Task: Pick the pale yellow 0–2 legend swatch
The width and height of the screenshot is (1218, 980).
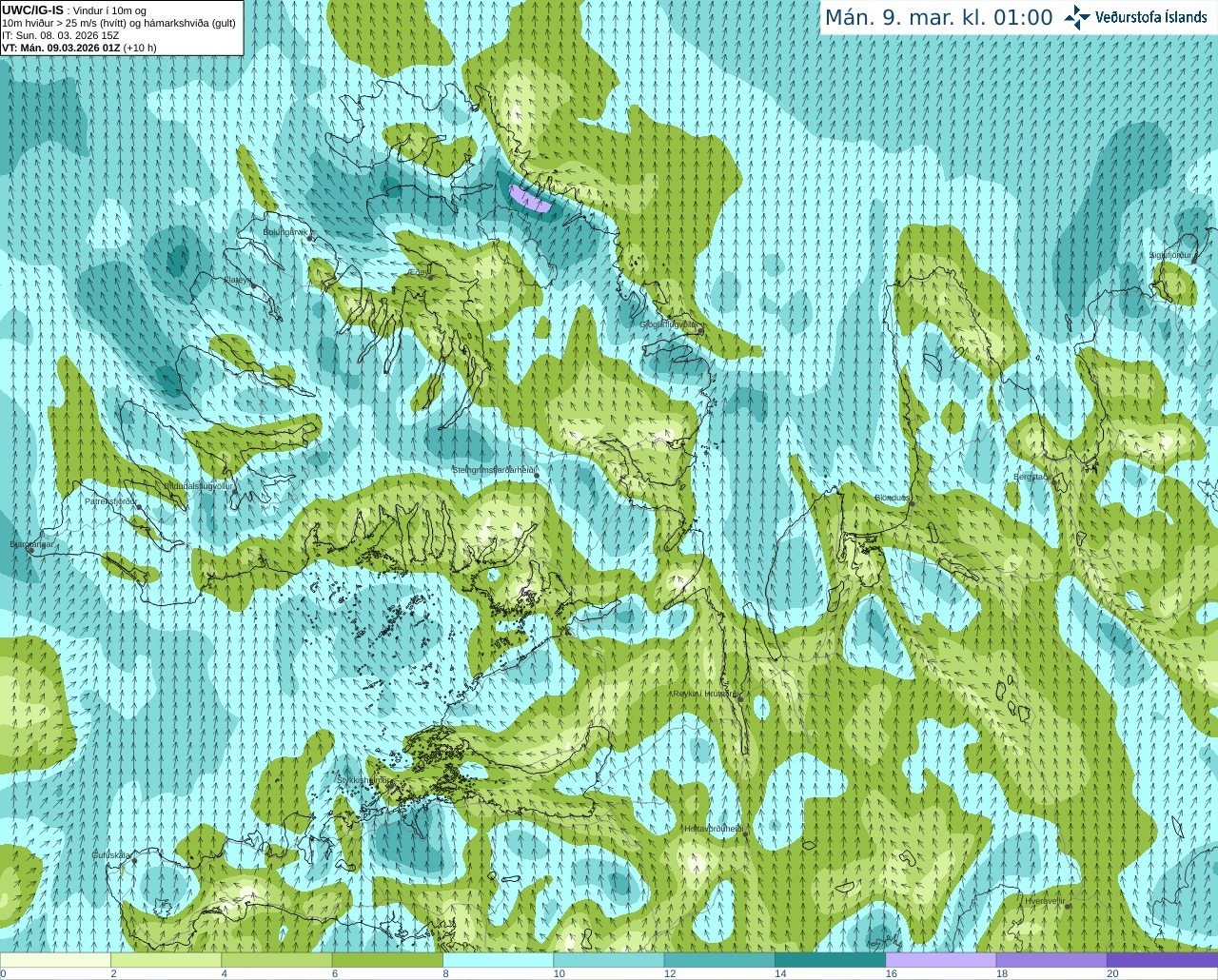Action: 55,960
